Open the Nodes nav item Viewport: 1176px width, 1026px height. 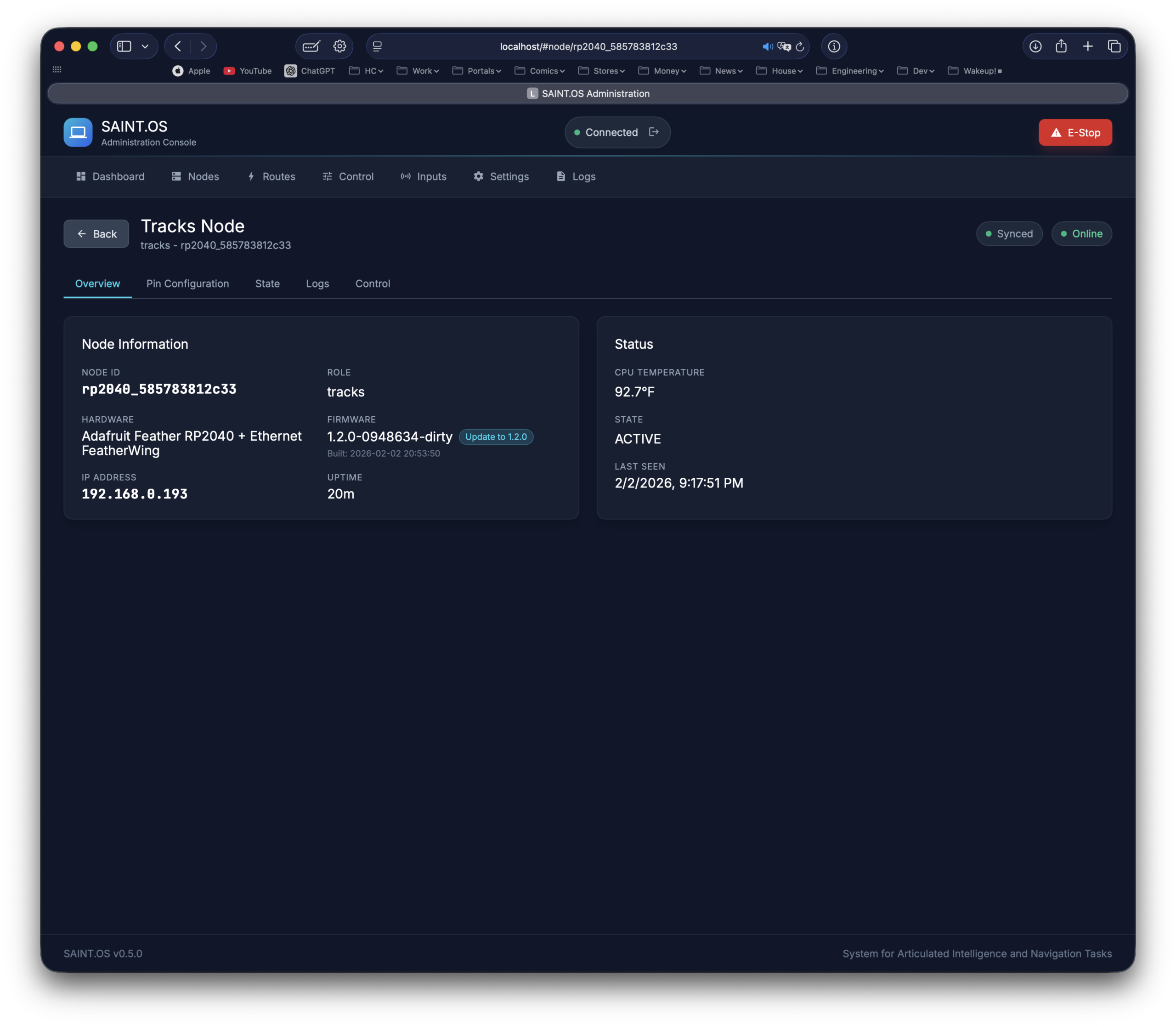tap(195, 176)
